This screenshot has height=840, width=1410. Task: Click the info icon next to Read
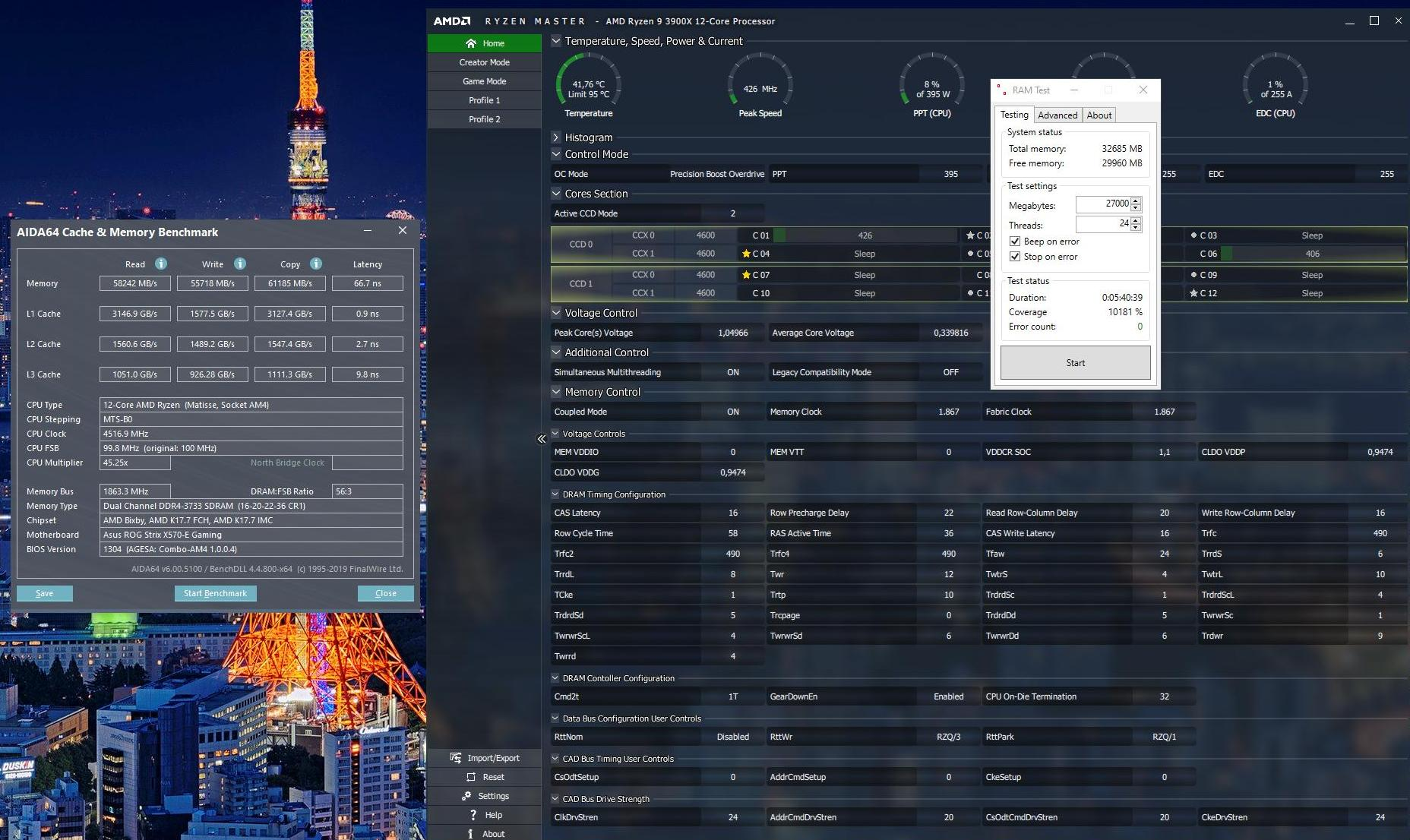[x=161, y=264]
